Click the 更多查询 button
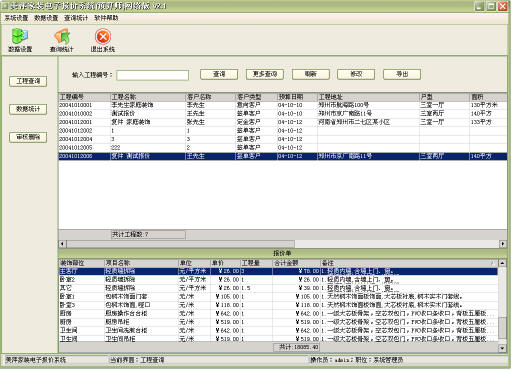 (x=265, y=74)
